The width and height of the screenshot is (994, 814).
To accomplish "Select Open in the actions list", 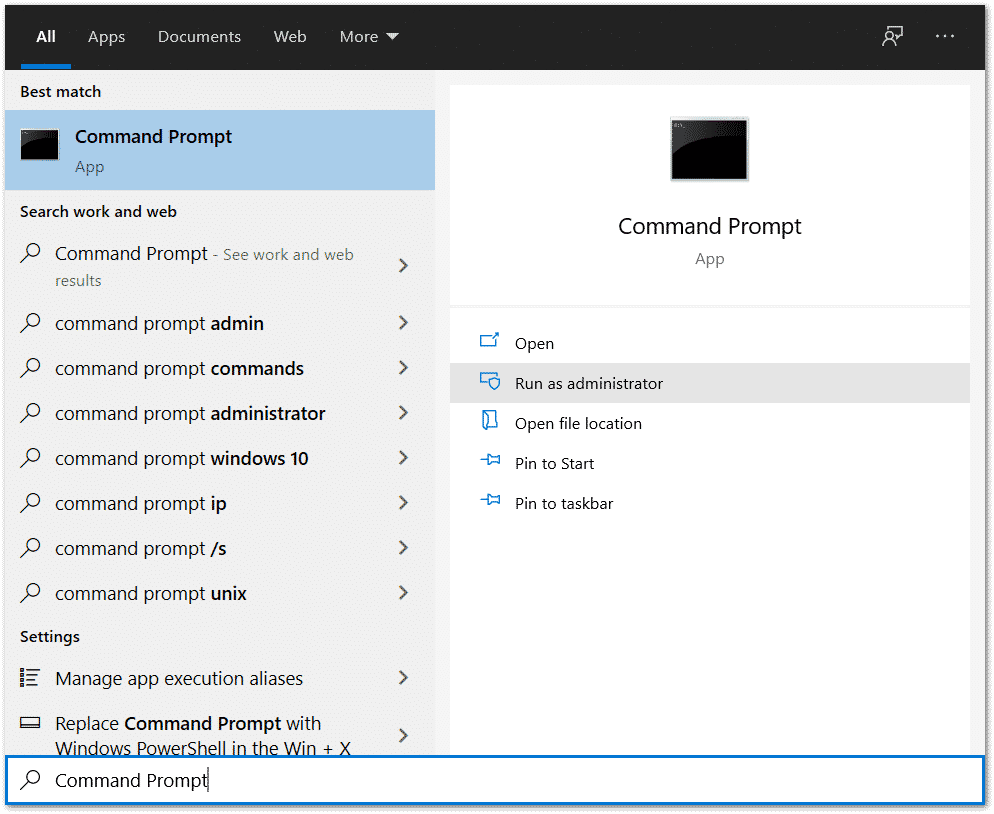I will click(x=710, y=343).
